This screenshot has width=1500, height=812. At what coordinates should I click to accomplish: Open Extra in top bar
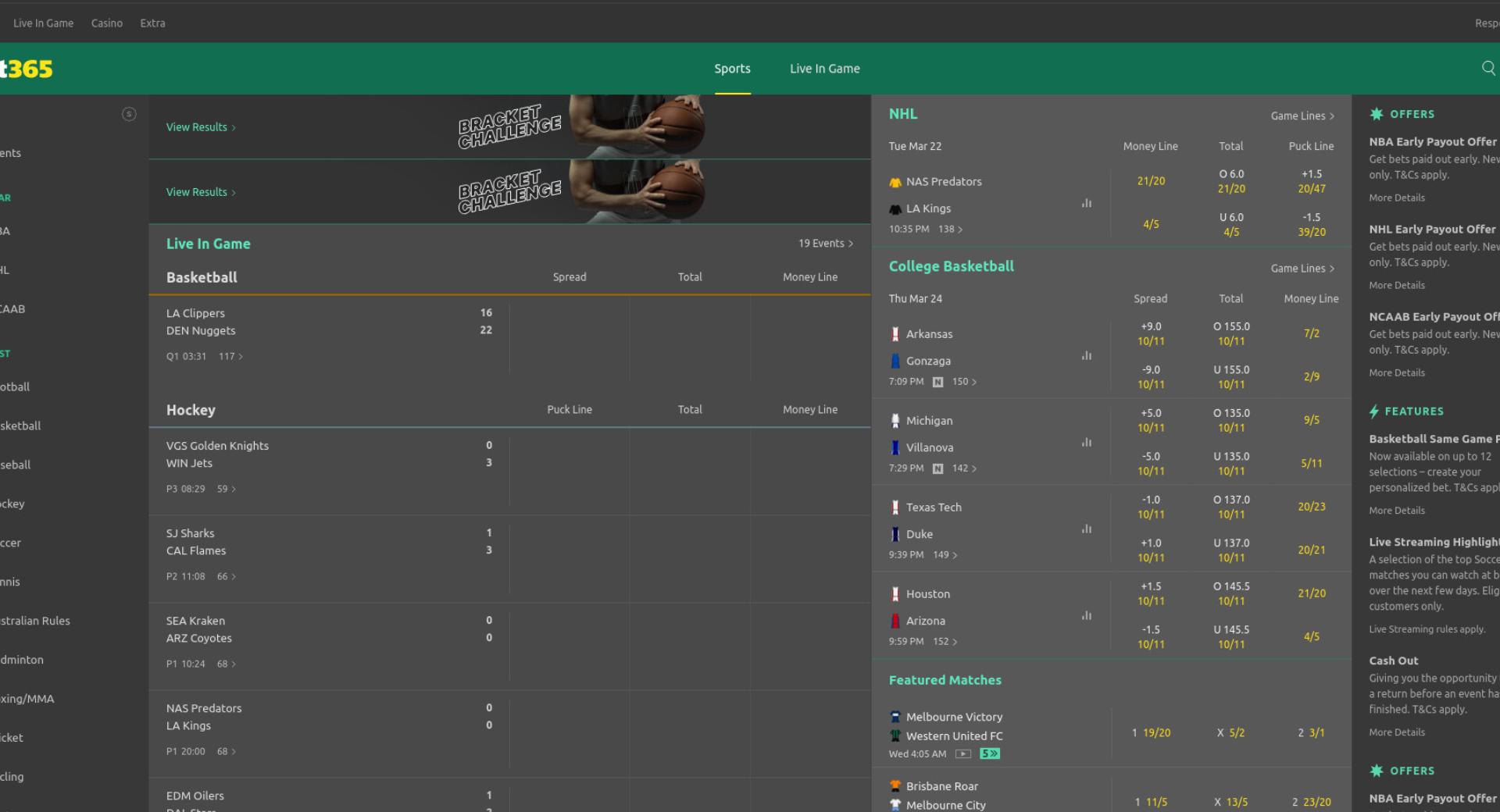click(152, 23)
